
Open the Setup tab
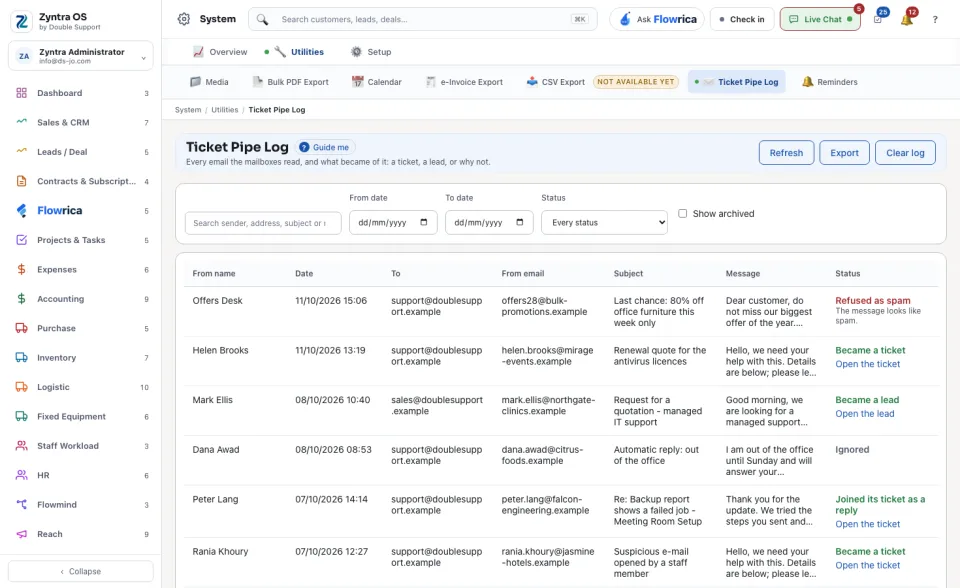pyautogui.click(x=371, y=52)
